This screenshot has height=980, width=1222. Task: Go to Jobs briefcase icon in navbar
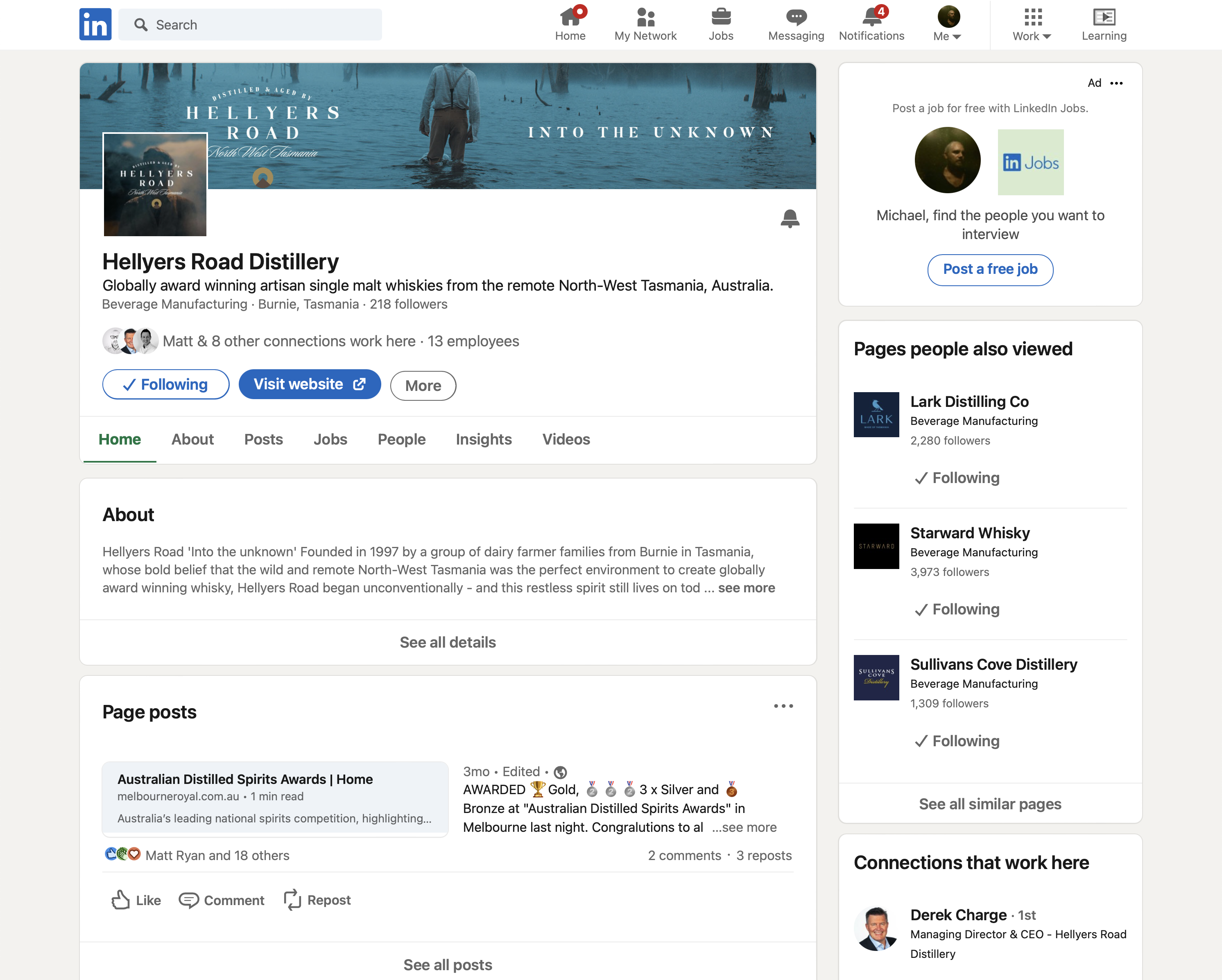coord(720,25)
